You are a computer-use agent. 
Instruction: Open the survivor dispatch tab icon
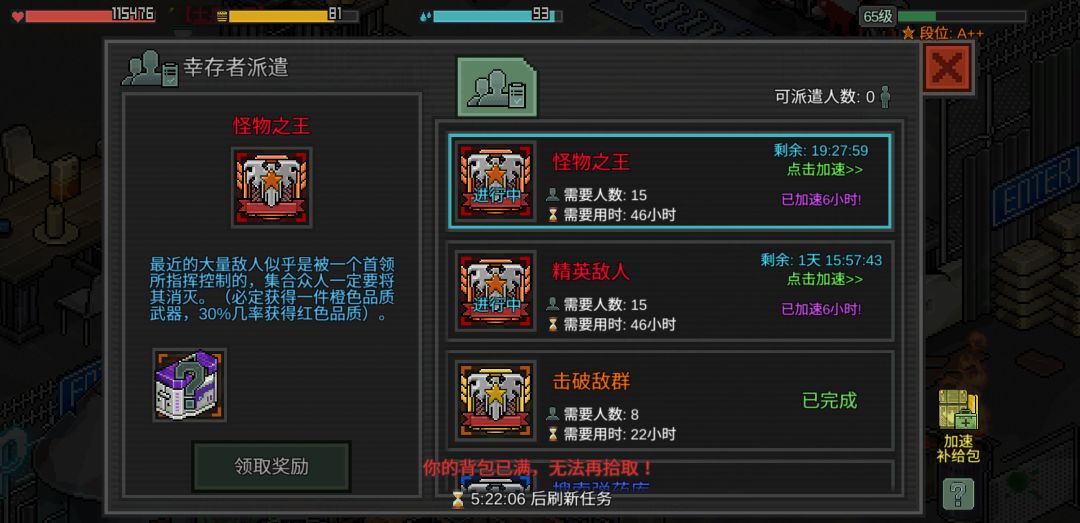497,87
